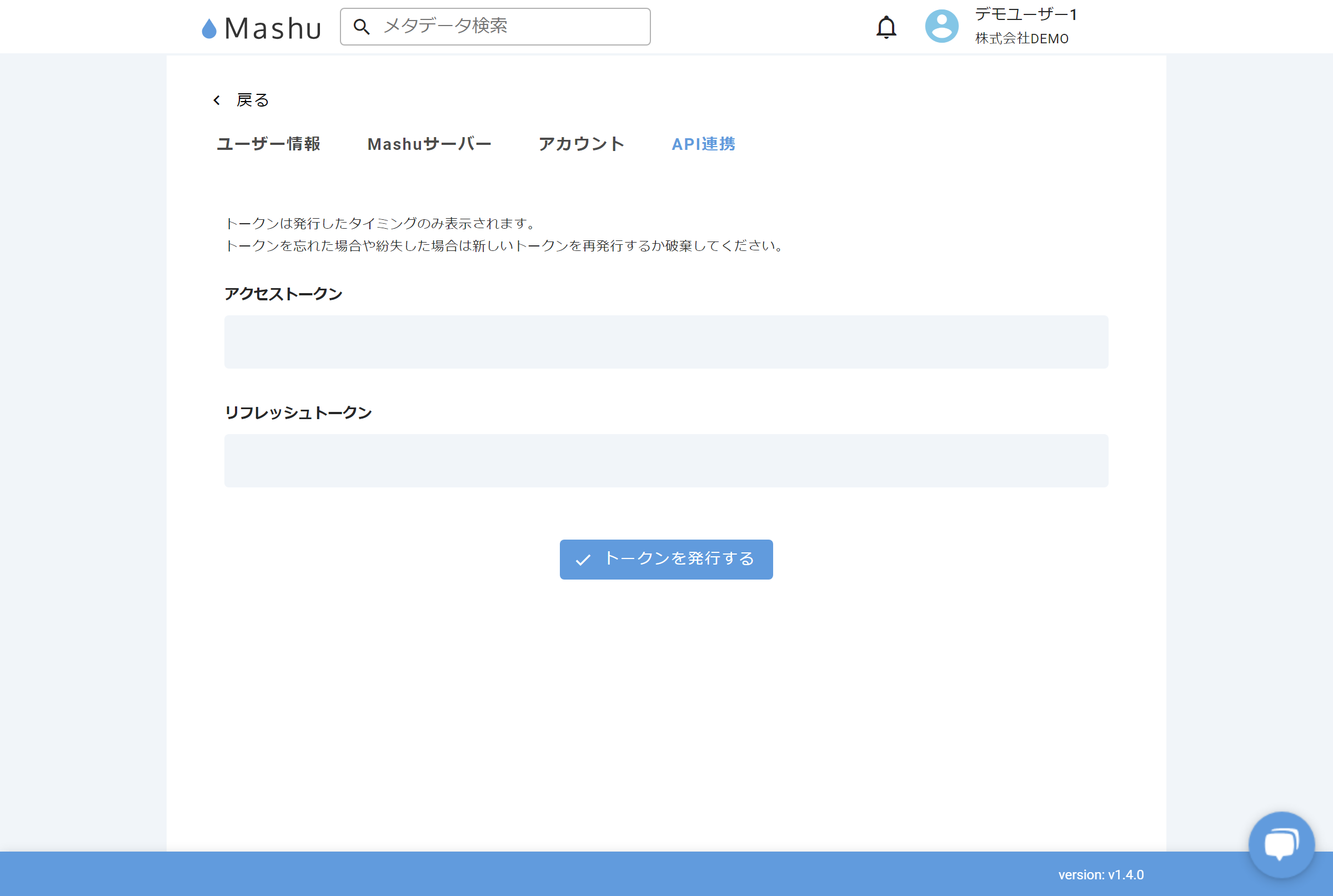The width and height of the screenshot is (1333, 896).
Task: Click the リフレッシュトークン display field
Action: point(666,461)
